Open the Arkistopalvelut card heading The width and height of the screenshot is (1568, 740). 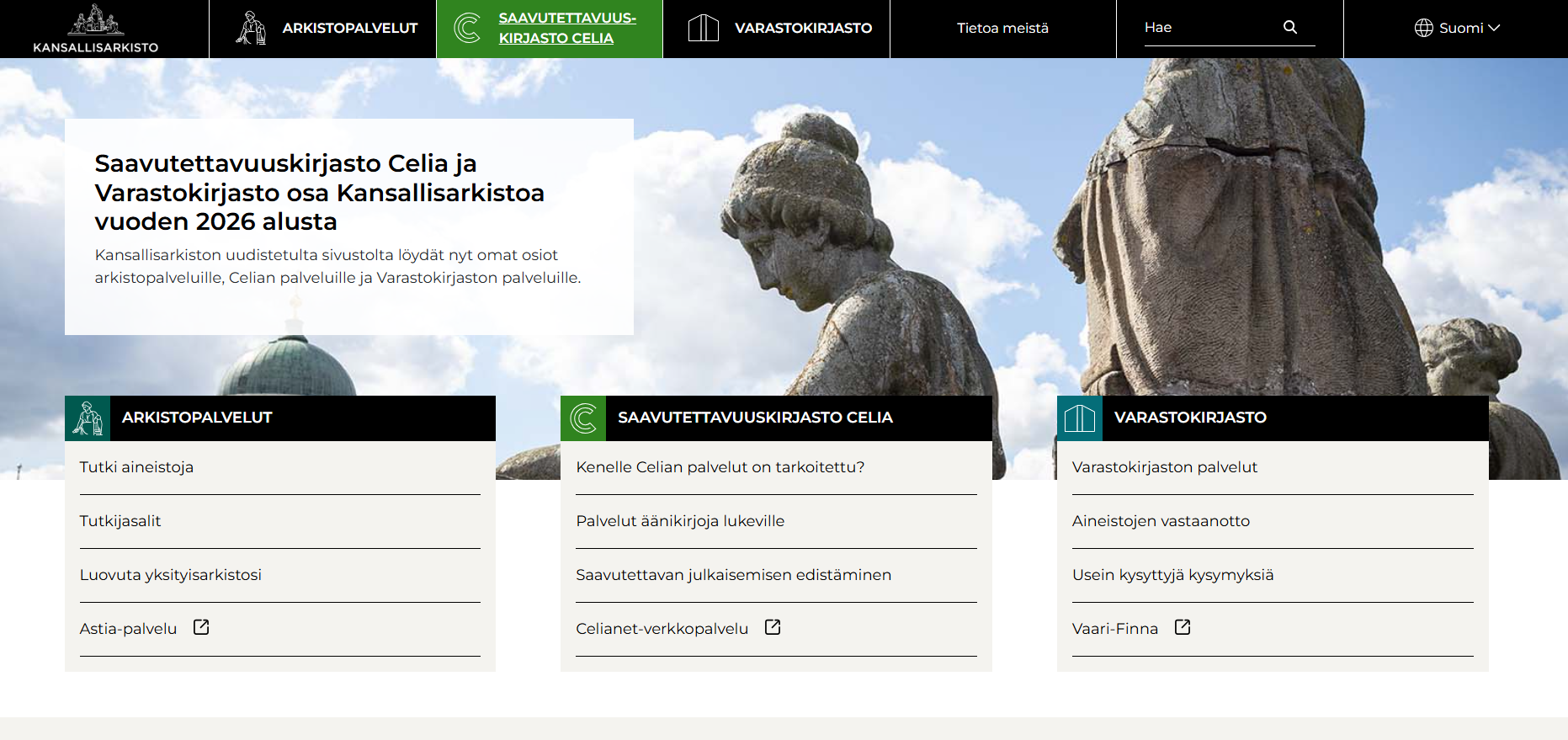197,418
